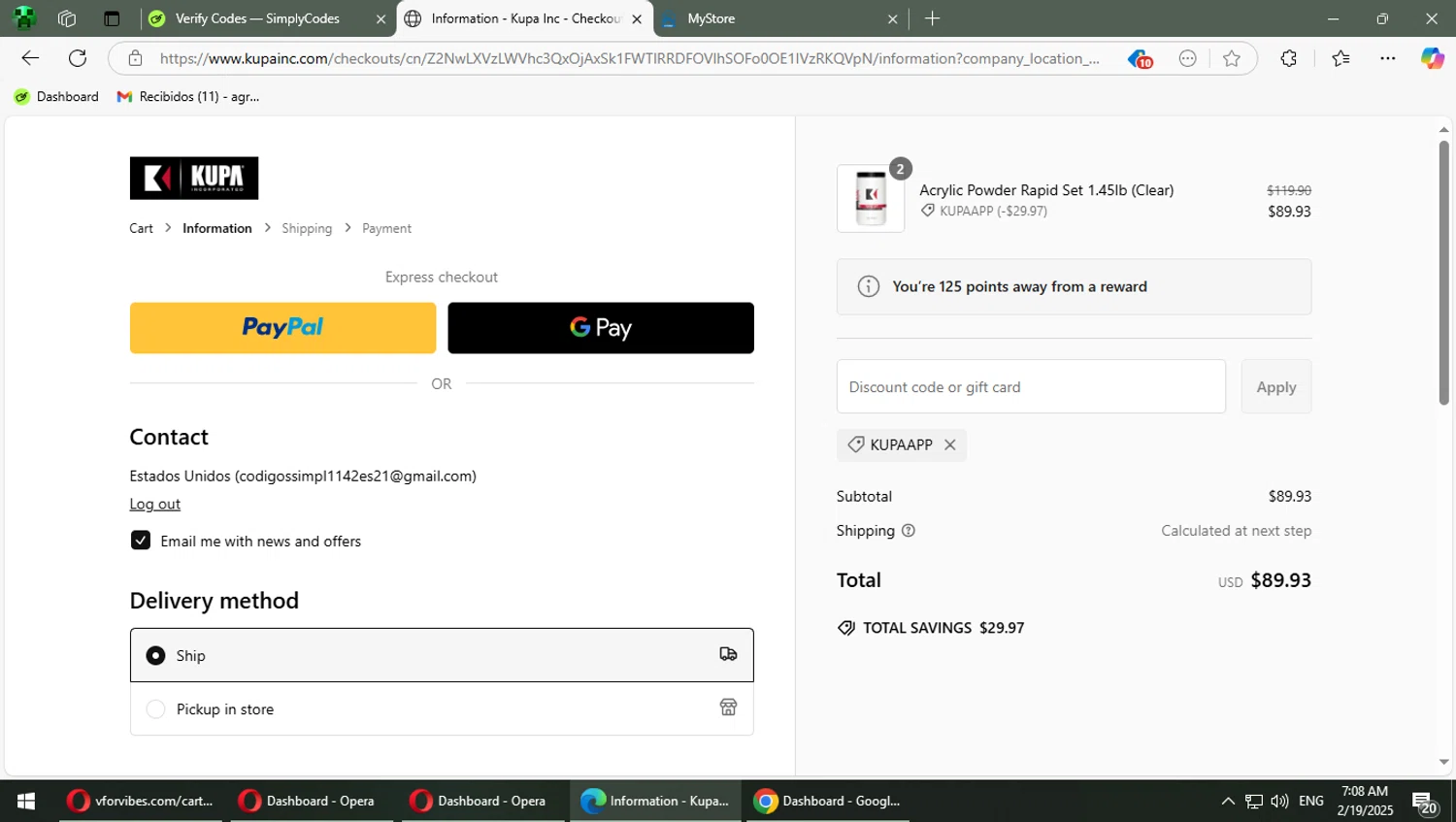Viewport: 1456px width, 822px height.
Task: Reload the Kupa checkout page
Action: 78,58
